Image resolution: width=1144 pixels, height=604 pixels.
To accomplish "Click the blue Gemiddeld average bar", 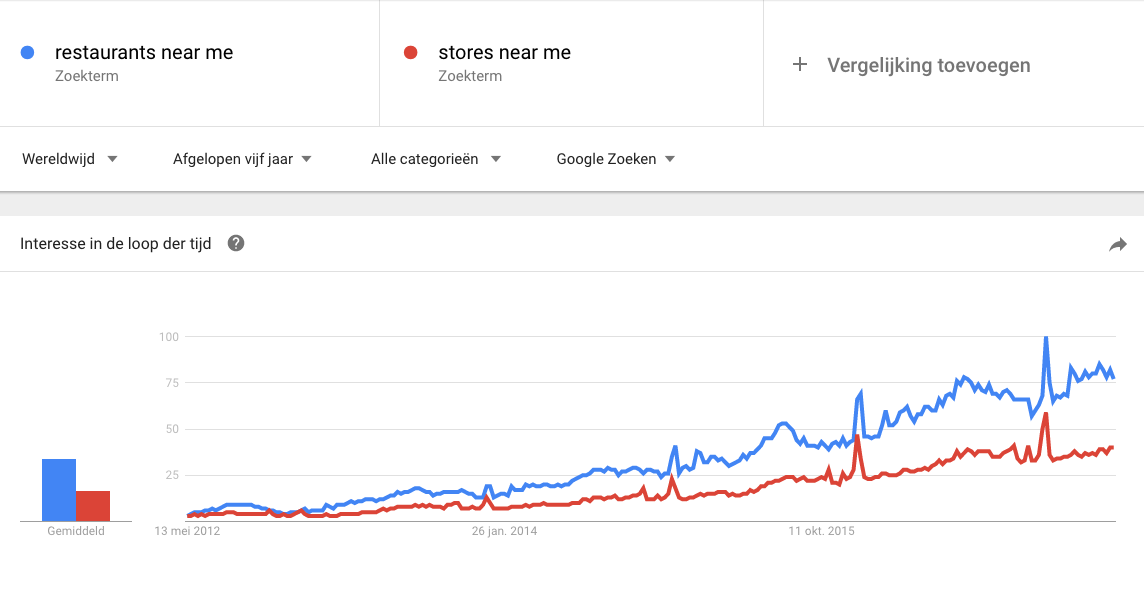I will click(59, 490).
